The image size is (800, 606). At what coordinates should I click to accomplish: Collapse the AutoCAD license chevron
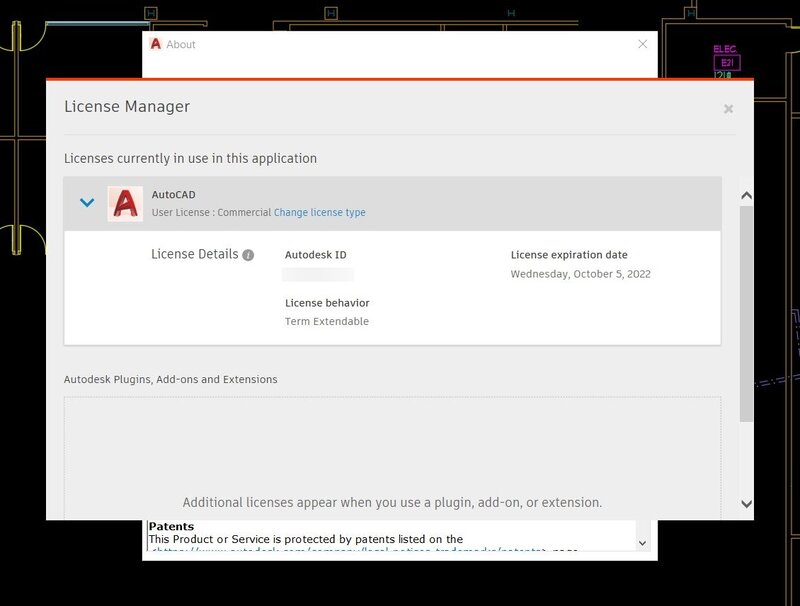(x=87, y=203)
